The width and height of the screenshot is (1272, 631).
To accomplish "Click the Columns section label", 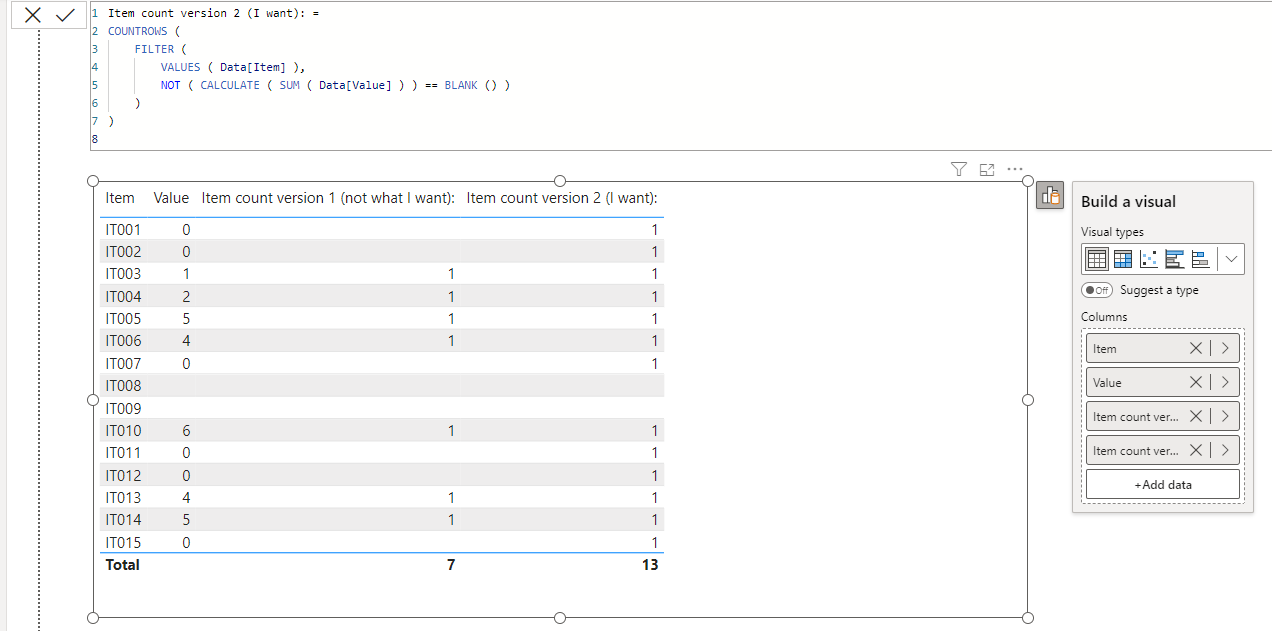I will [1104, 317].
